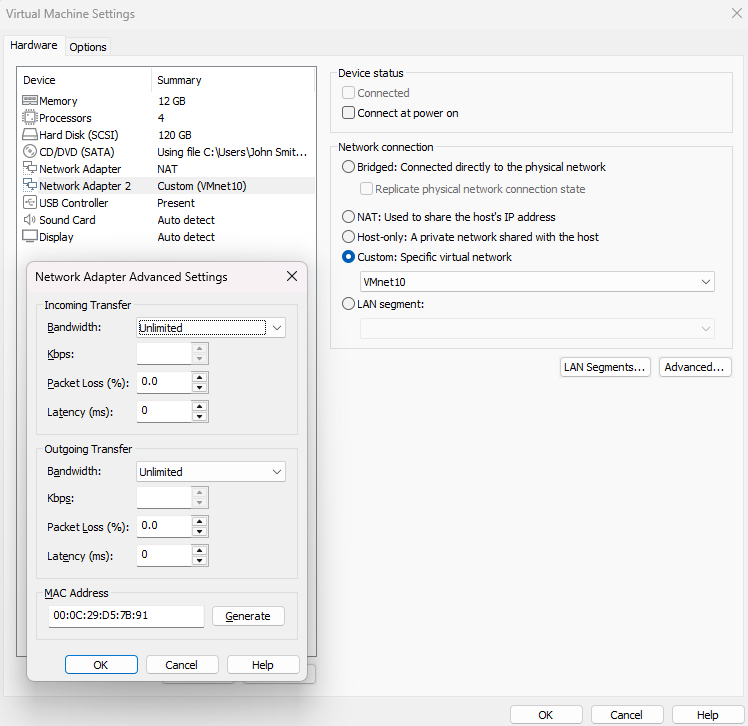Select the Sound Card speaker icon

(30, 219)
